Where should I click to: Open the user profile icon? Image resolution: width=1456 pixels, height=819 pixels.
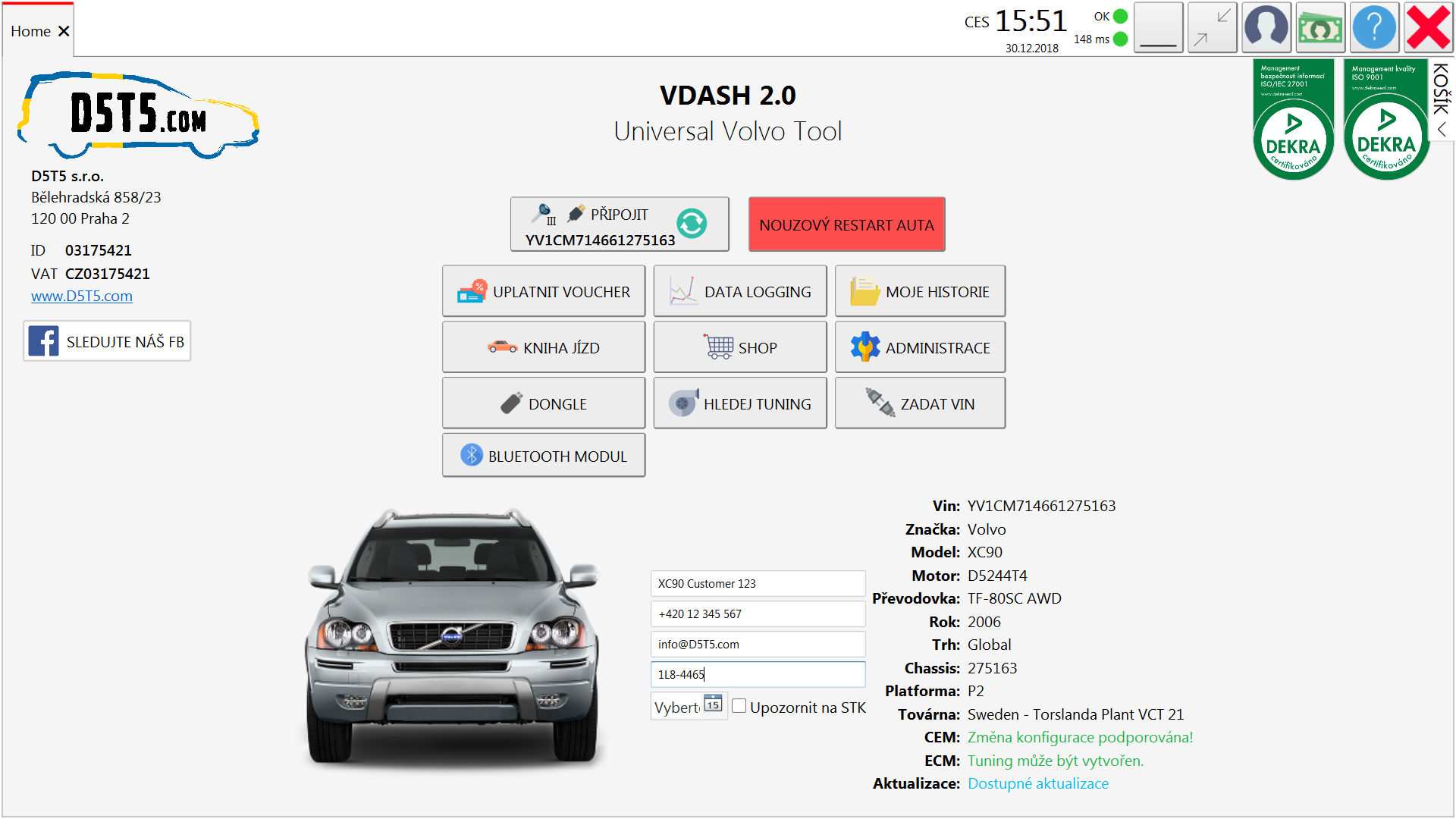[1266, 28]
